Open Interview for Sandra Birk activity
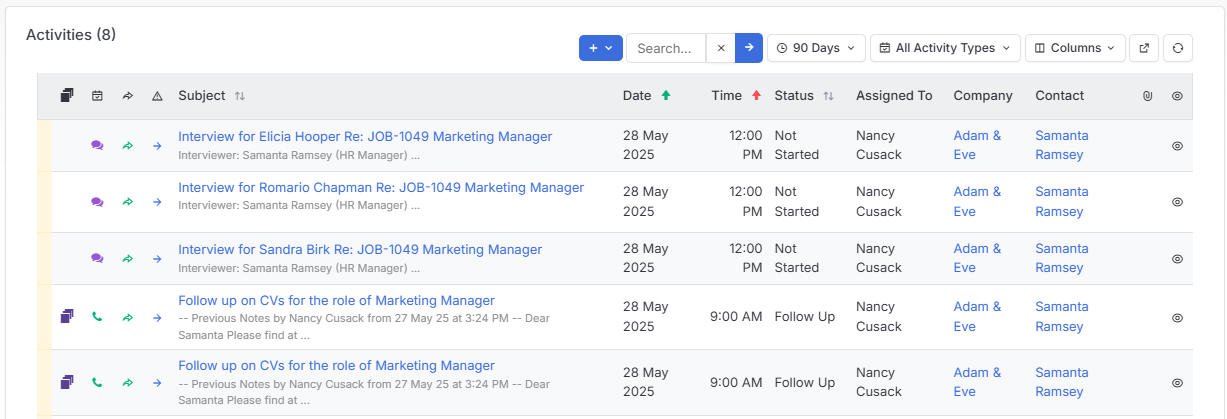 (360, 249)
